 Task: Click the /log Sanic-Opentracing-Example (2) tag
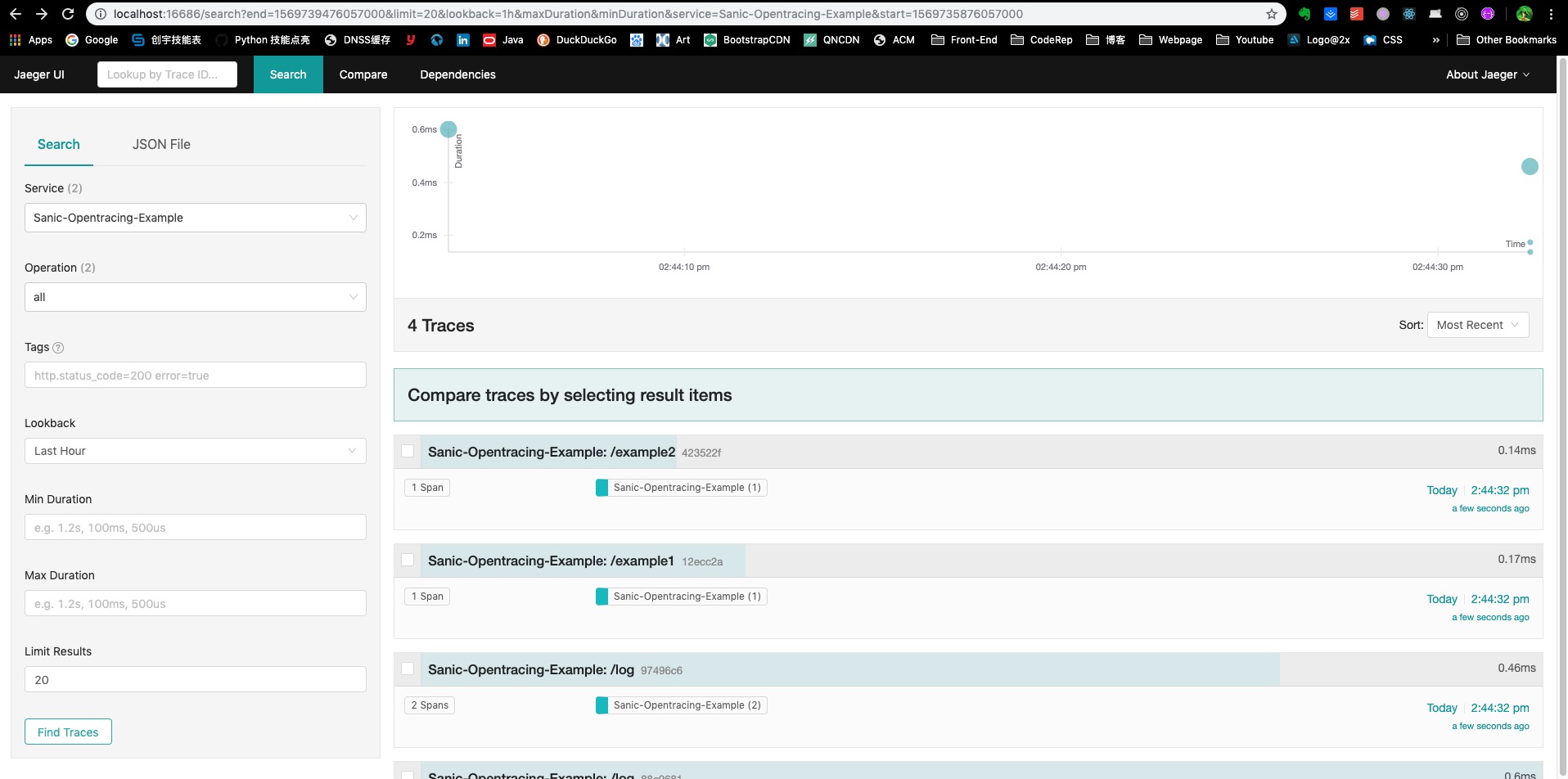(x=682, y=705)
